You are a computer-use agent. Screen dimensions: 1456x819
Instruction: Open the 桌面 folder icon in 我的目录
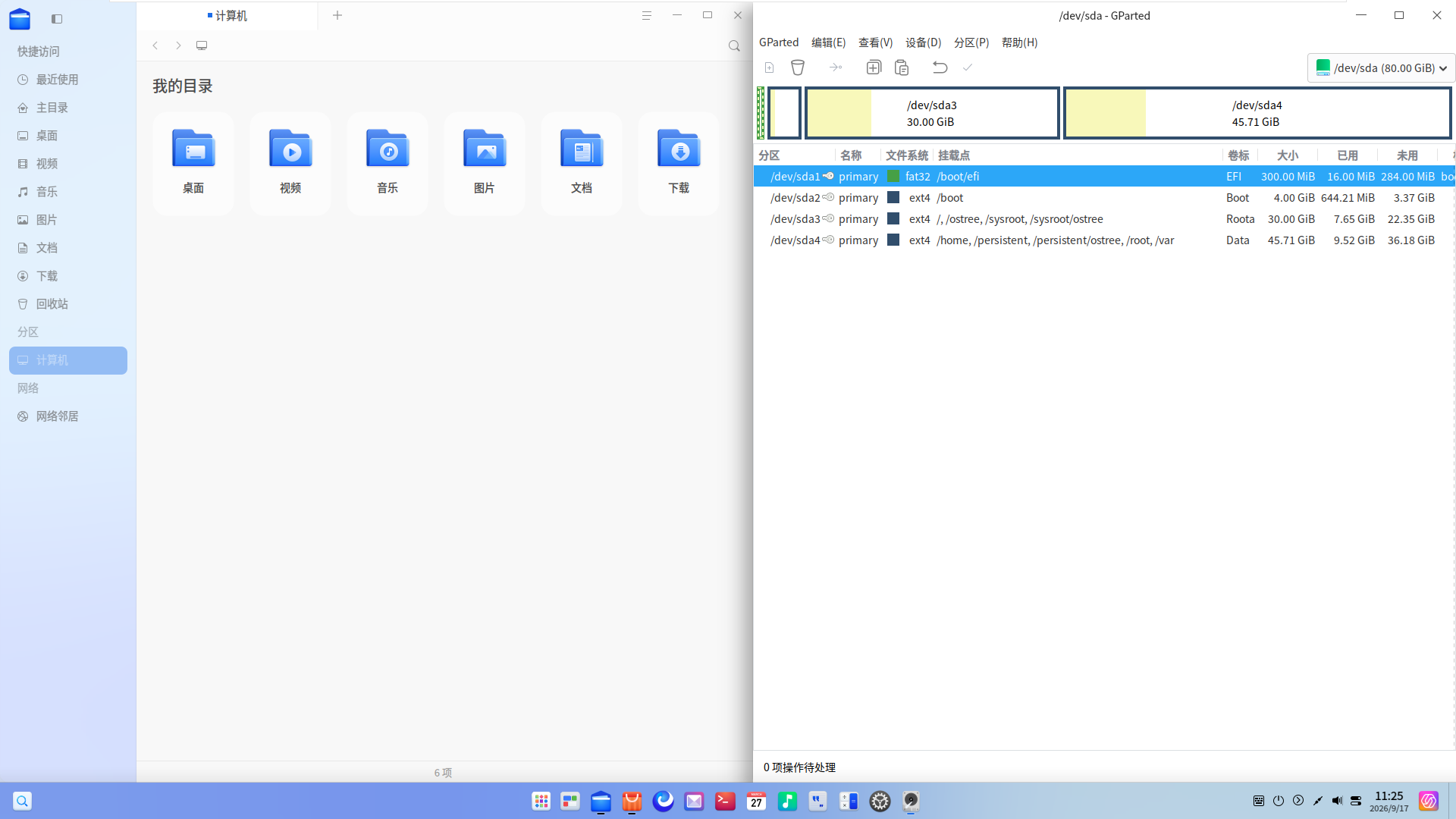(193, 162)
